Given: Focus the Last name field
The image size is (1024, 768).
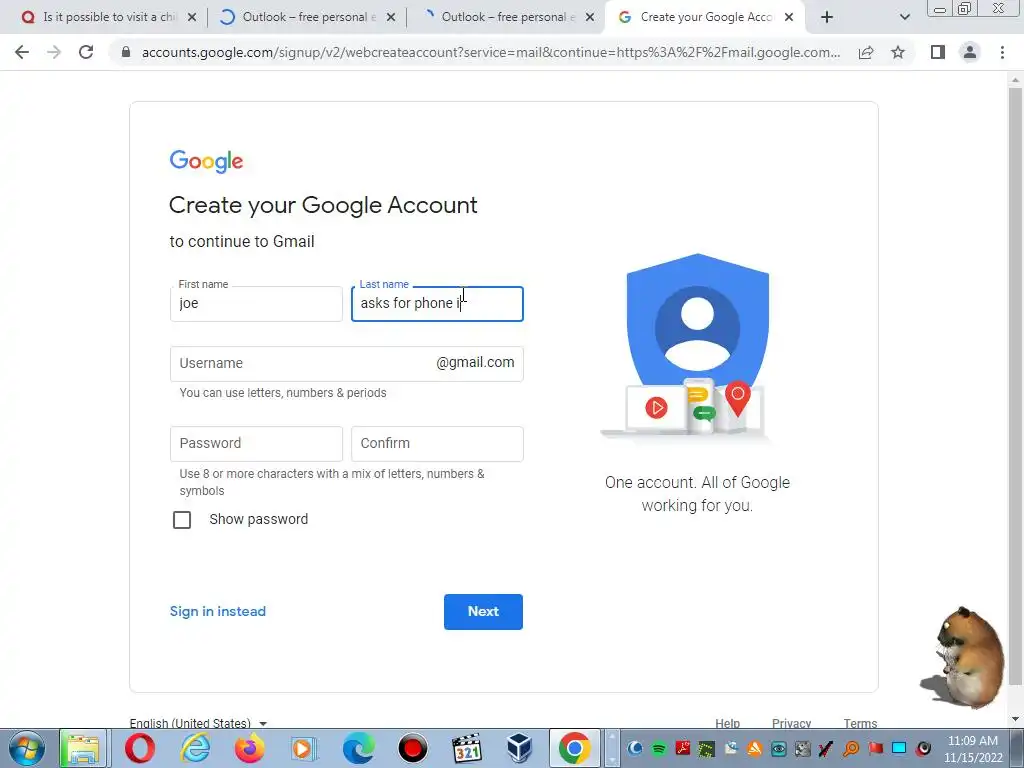Looking at the screenshot, I should (x=438, y=304).
